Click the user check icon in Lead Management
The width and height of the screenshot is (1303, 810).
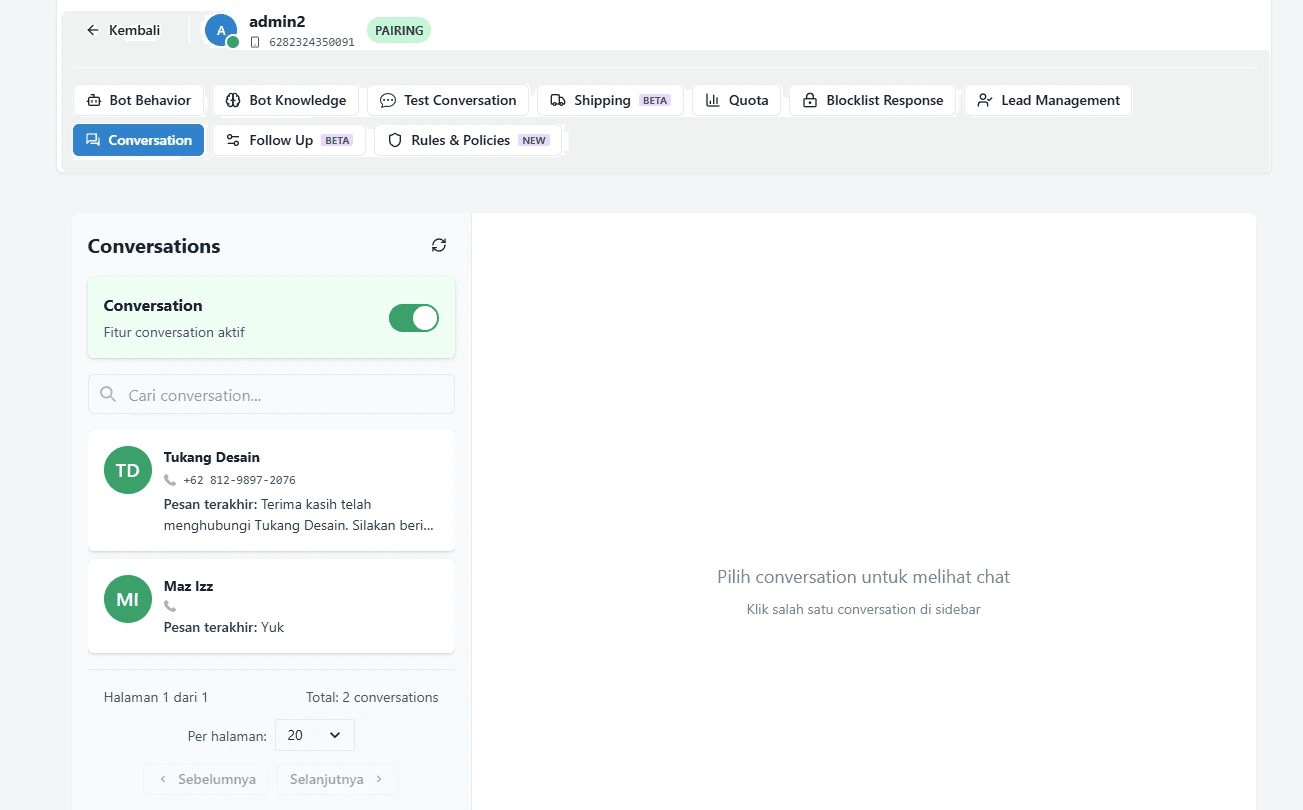(x=985, y=100)
